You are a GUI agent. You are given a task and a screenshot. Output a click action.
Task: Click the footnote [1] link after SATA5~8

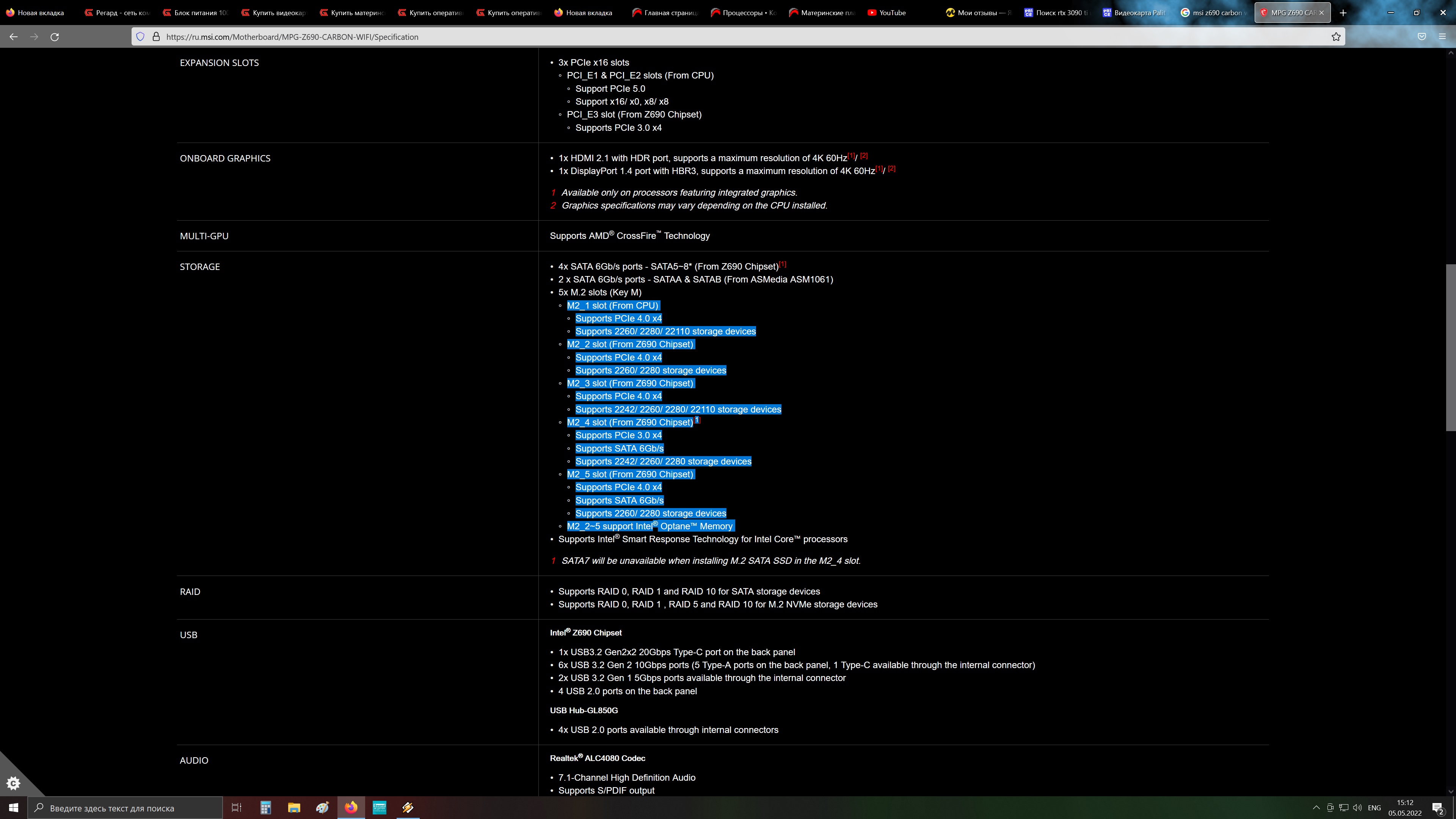(782, 264)
